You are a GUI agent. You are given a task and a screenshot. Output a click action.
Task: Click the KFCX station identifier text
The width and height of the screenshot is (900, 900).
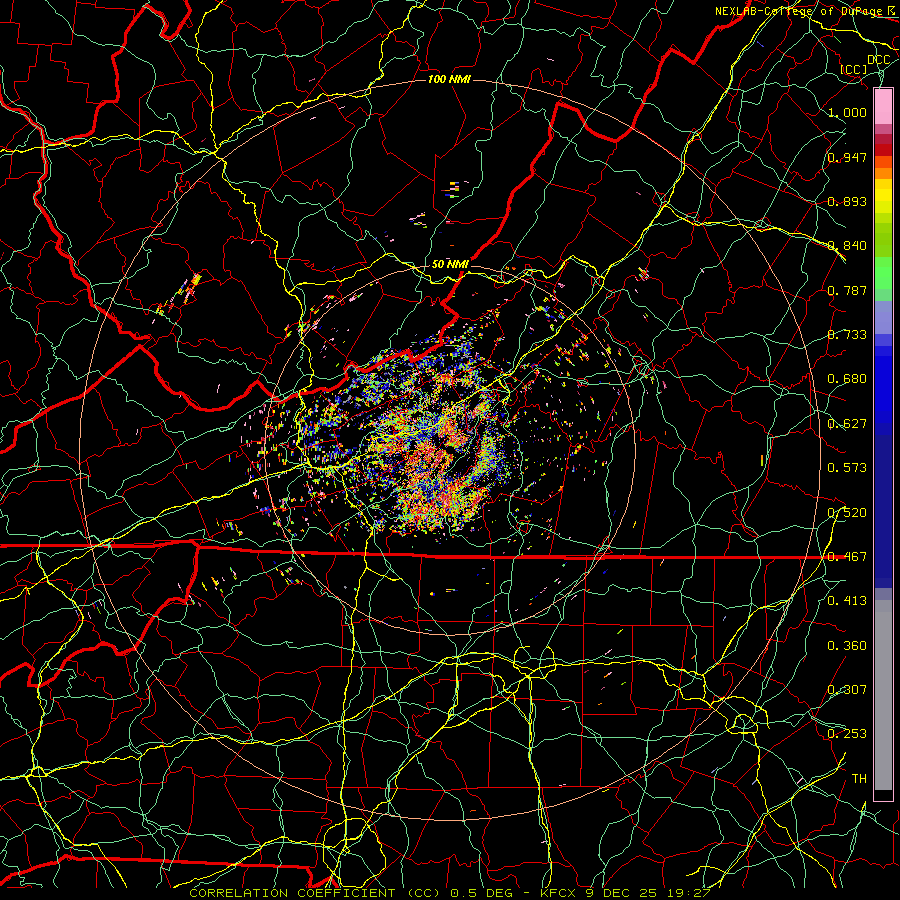(557, 893)
